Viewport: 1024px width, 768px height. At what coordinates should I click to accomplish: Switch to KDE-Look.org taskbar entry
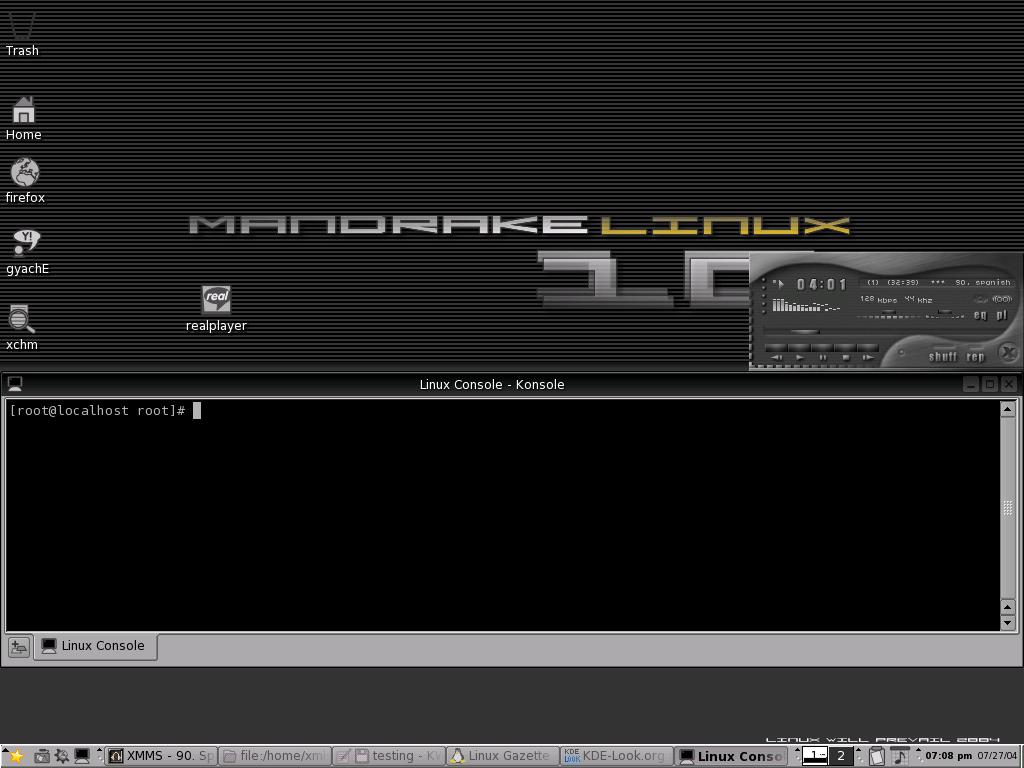pos(615,756)
